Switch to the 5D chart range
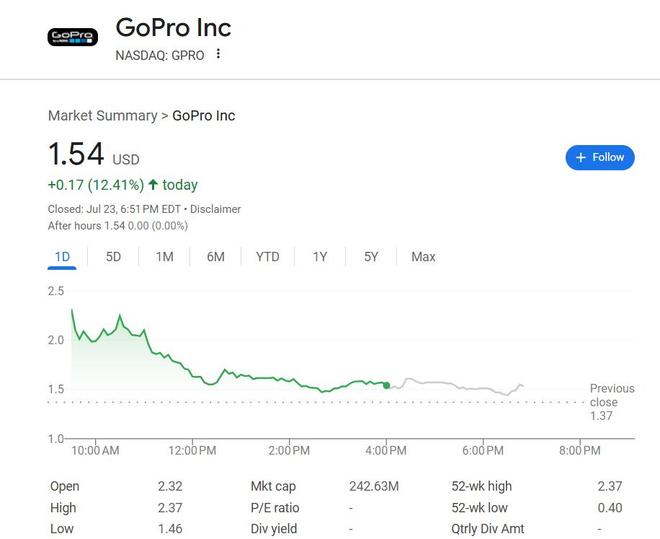660x539 pixels. pyautogui.click(x=113, y=257)
